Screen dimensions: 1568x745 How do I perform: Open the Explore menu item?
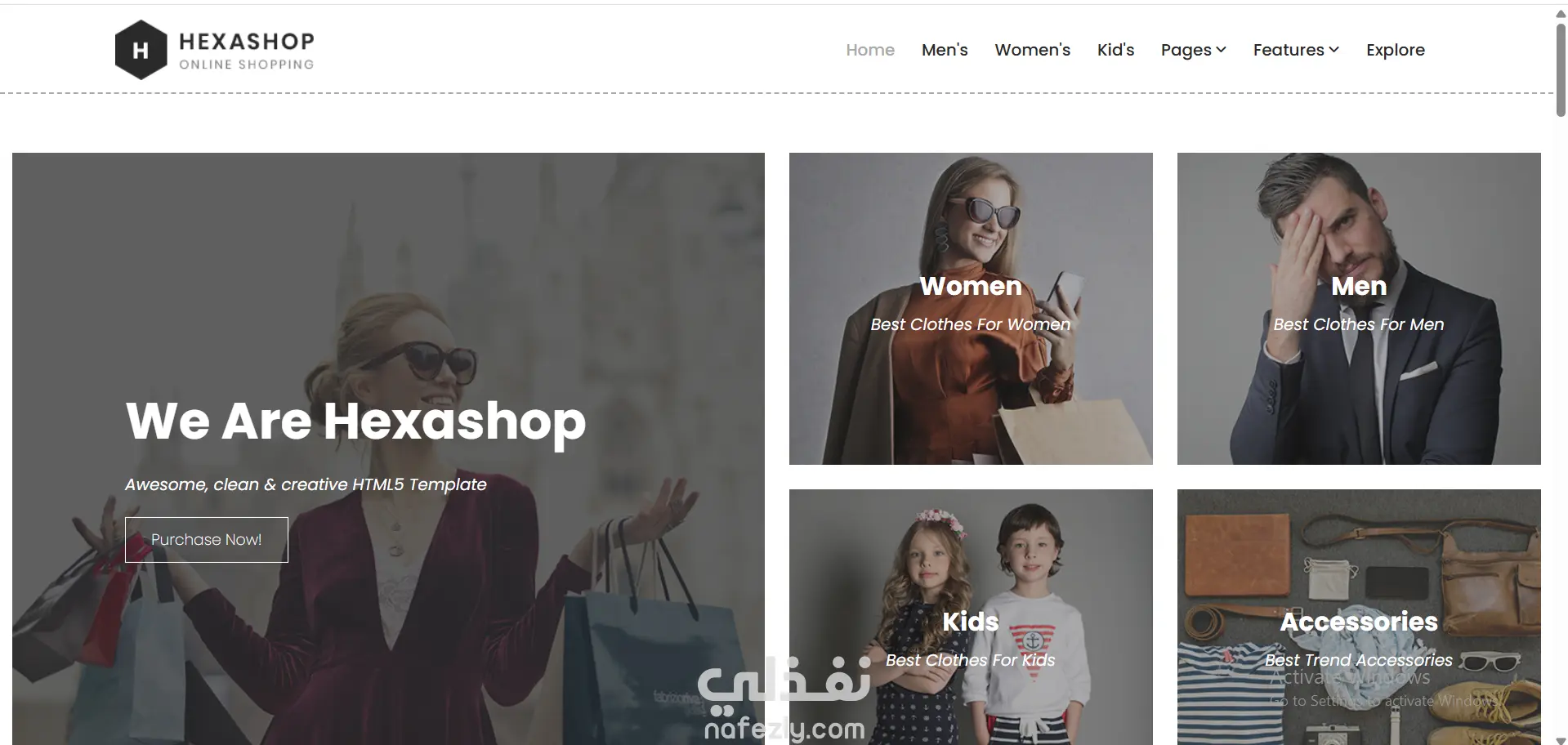1396,50
